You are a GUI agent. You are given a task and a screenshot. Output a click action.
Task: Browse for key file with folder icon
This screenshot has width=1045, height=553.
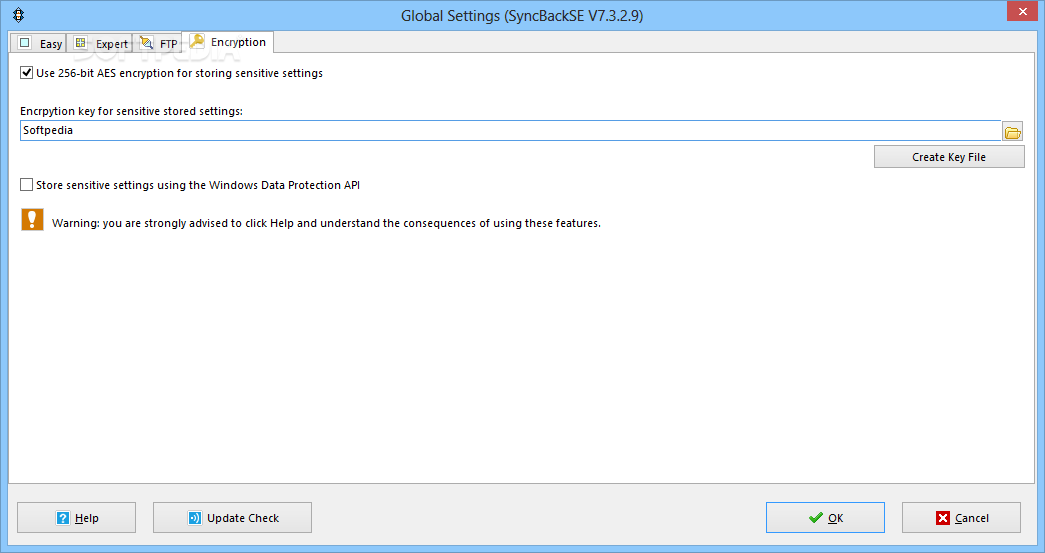click(x=1012, y=132)
